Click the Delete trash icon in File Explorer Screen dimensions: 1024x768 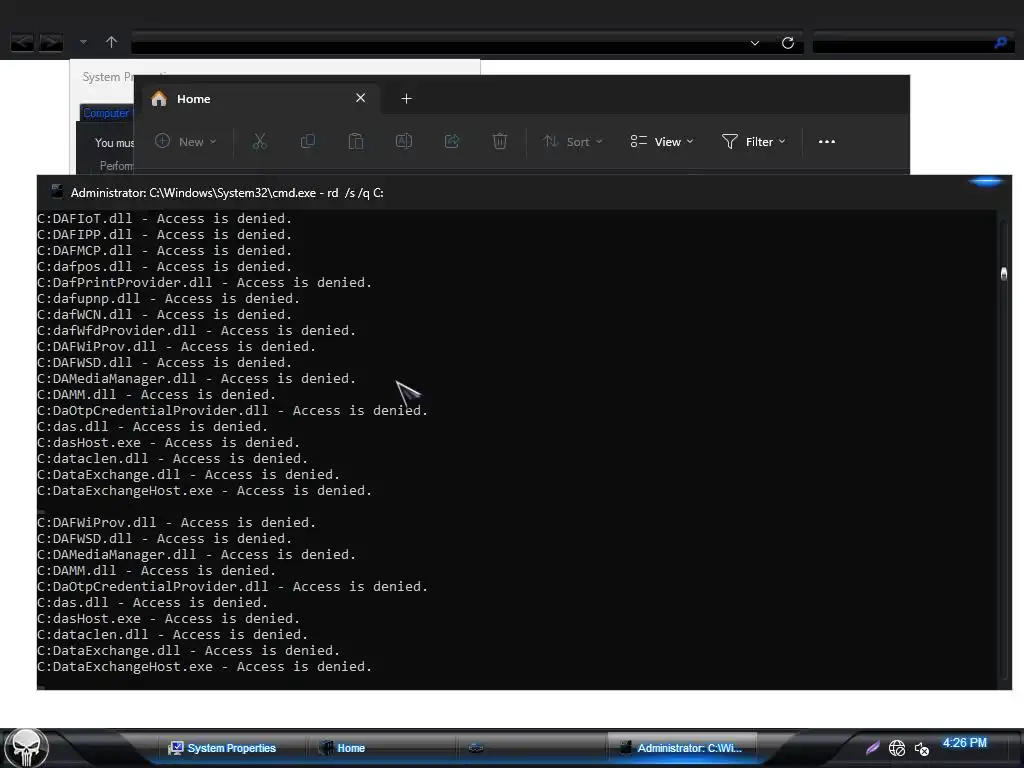pyautogui.click(x=500, y=142)
